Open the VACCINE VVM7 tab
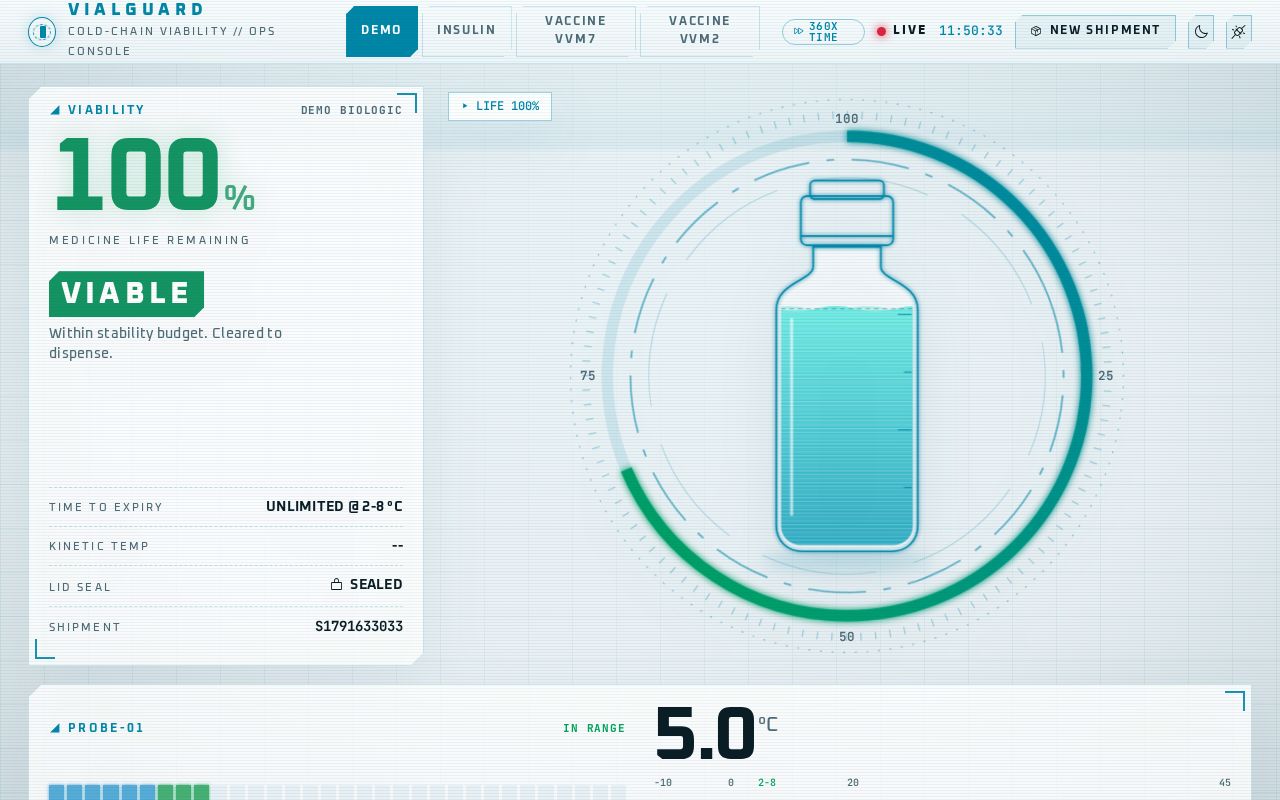The image size is (1280, 800). [x=575, y=31]
